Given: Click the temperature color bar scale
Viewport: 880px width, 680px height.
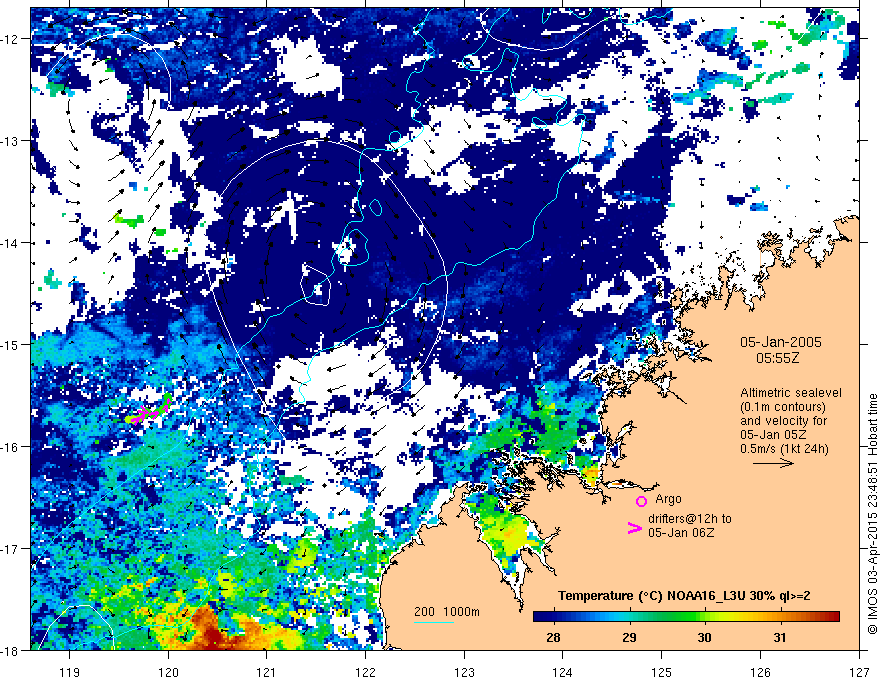Looking at the screenshot, I should pos(686,617).
